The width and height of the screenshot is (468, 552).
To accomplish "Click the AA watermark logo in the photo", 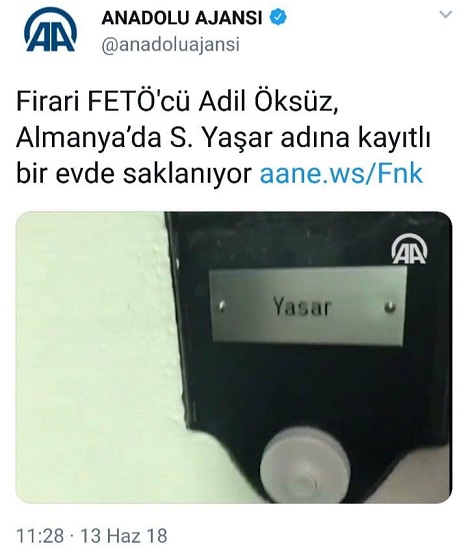I will (x=409, y=249).
